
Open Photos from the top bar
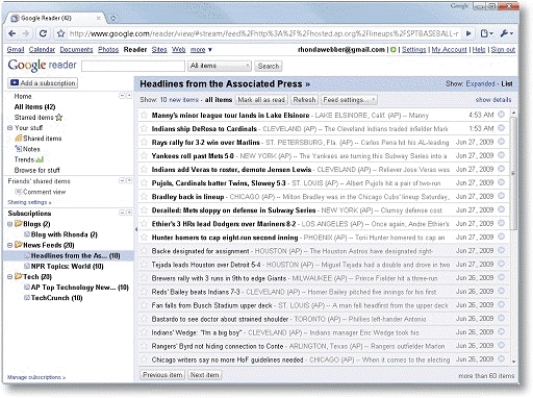[x=108, y=50]
